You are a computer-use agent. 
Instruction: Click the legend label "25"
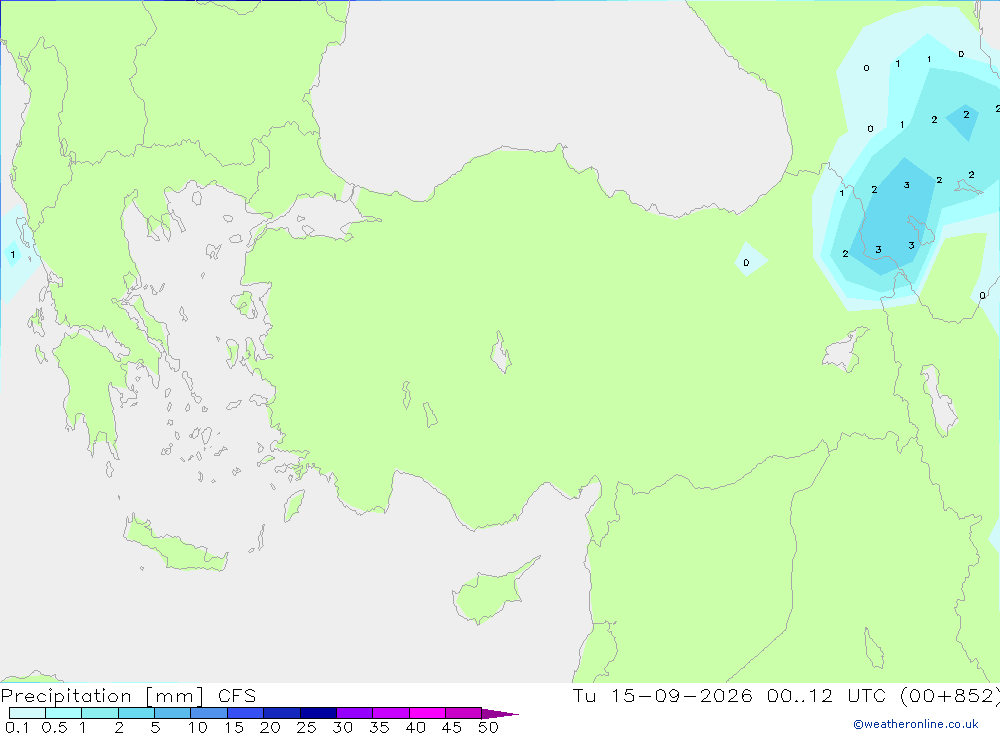(307, 727)
